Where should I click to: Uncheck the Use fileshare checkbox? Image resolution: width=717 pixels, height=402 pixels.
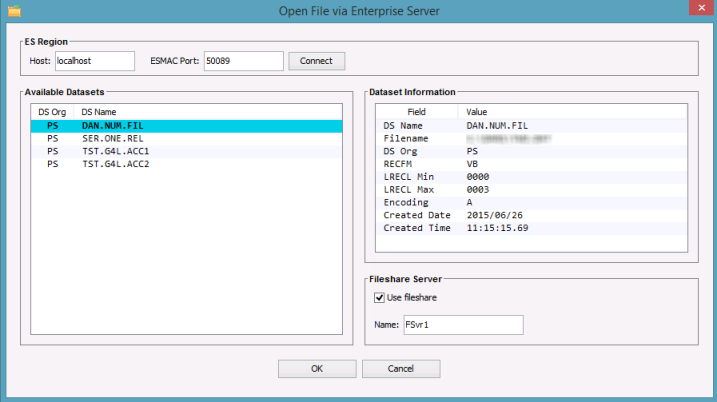pos(379,297)
